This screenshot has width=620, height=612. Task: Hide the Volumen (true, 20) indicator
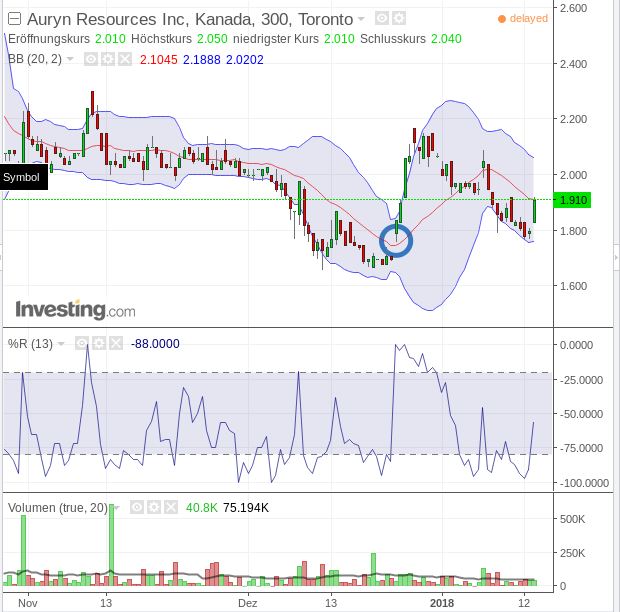pos(137,507)
